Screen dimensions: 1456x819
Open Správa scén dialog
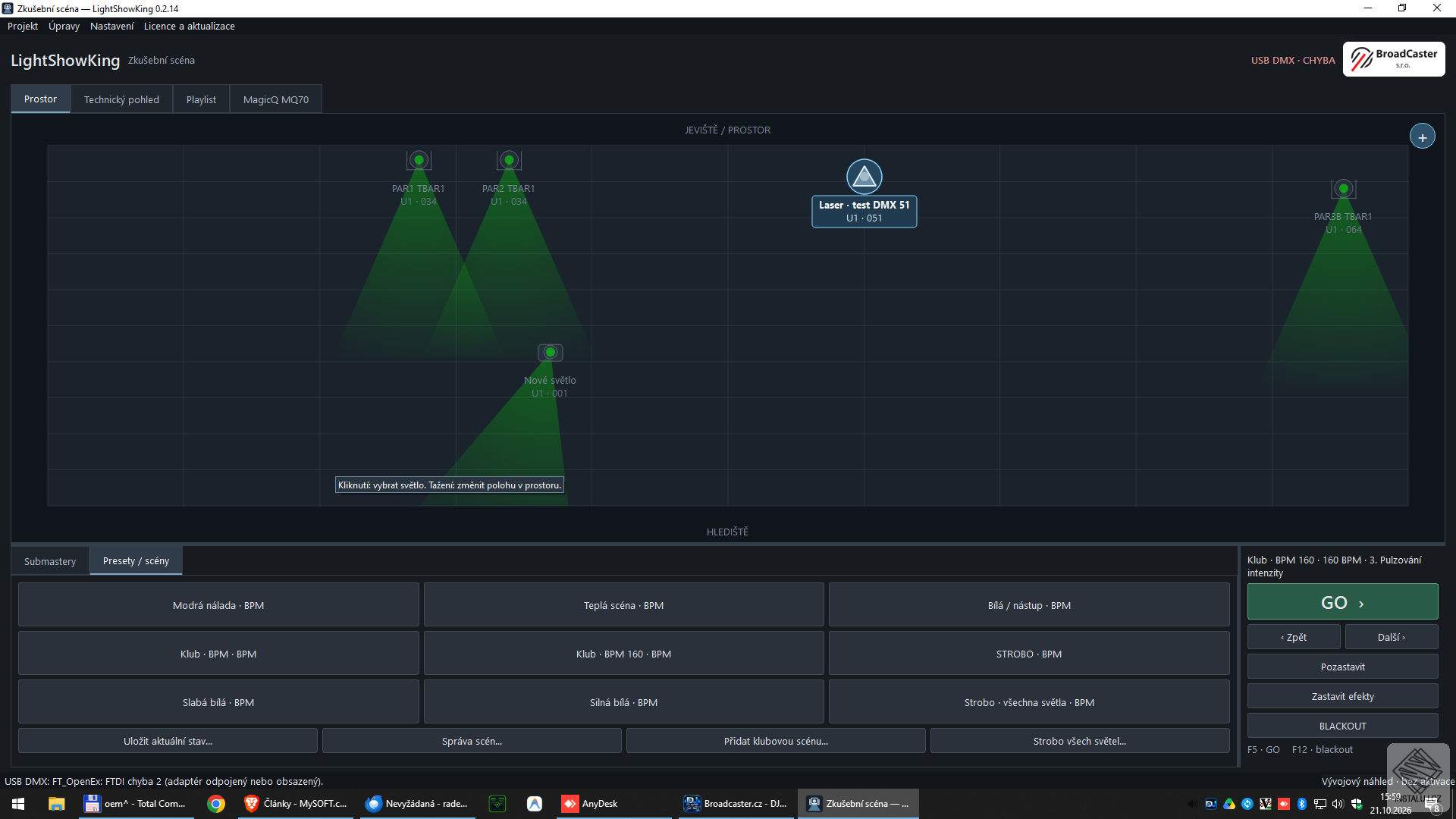(x=472, y=741)
